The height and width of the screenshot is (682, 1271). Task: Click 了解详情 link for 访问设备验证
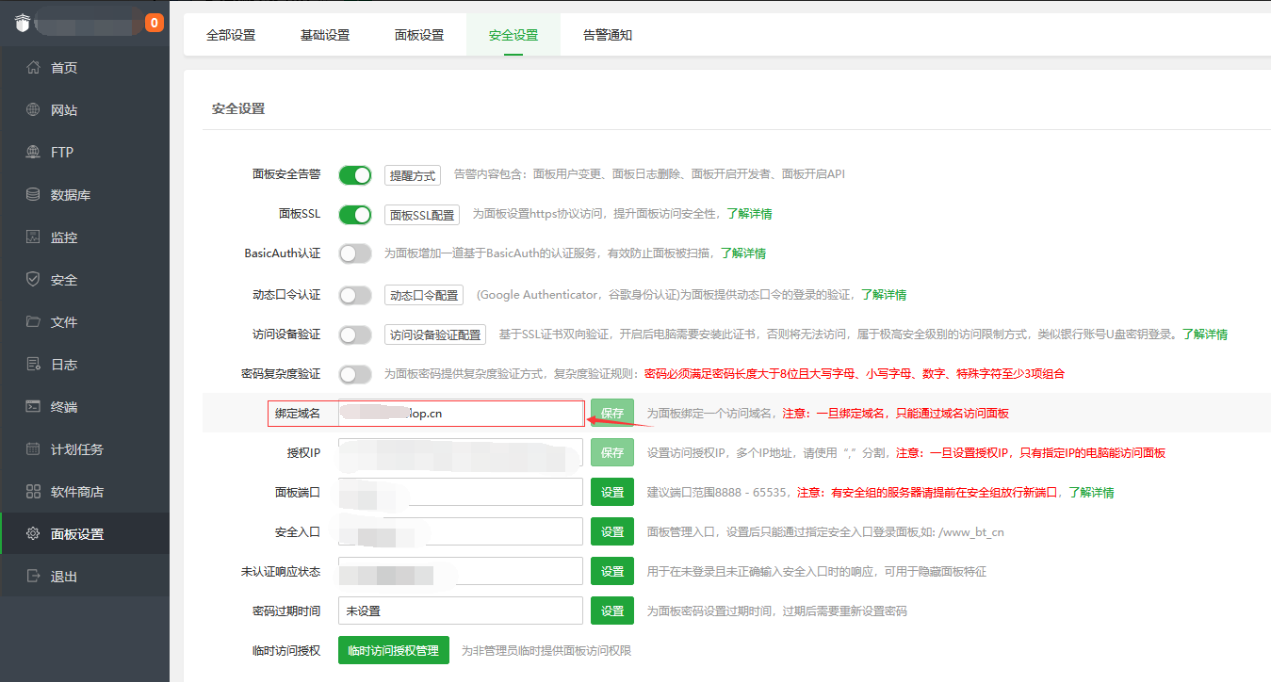pos(1205,334)
